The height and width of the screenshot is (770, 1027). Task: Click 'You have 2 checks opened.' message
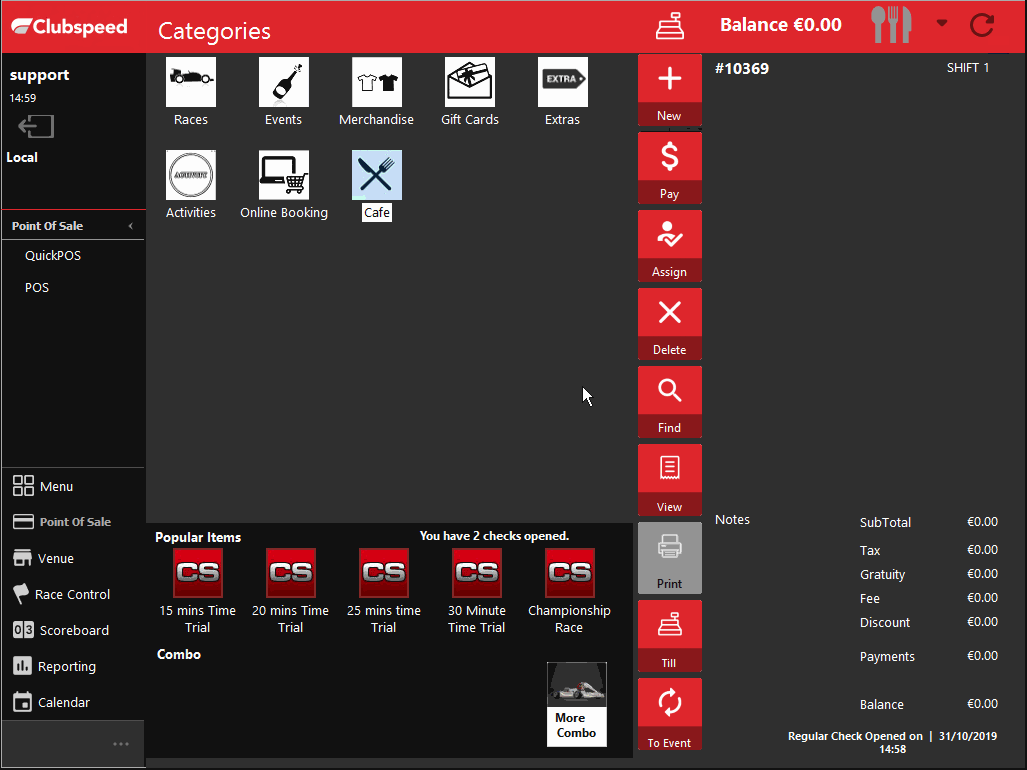495,536
